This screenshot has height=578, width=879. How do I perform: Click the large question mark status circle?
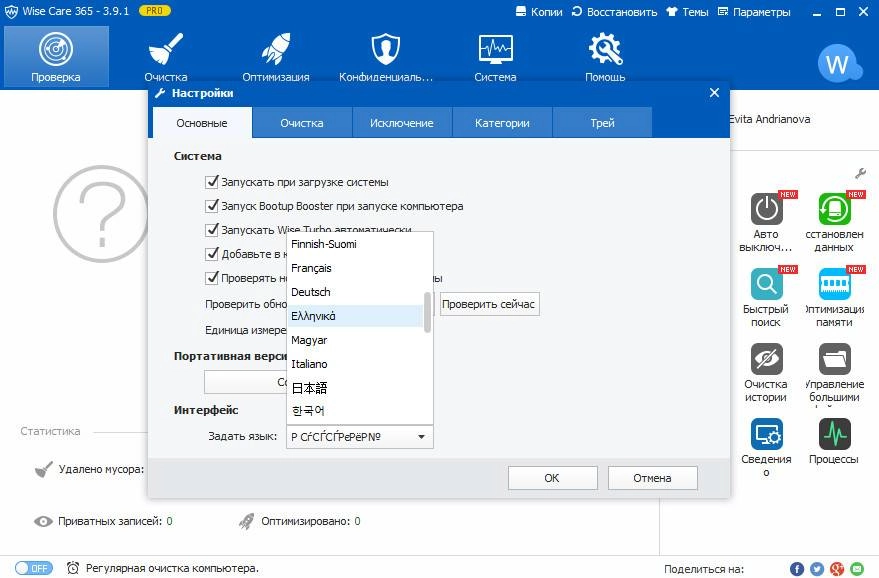click(101, 214)
